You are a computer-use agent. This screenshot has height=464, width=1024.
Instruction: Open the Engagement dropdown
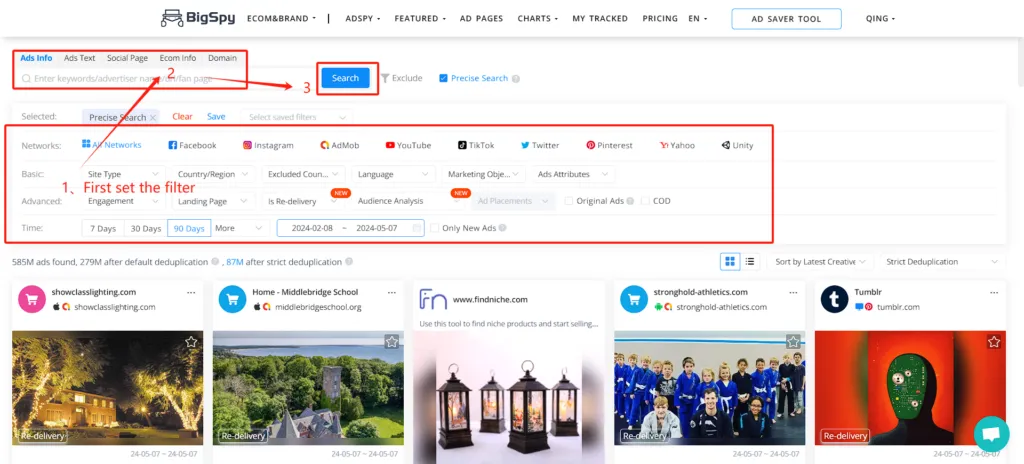click(x=123, y=201)
